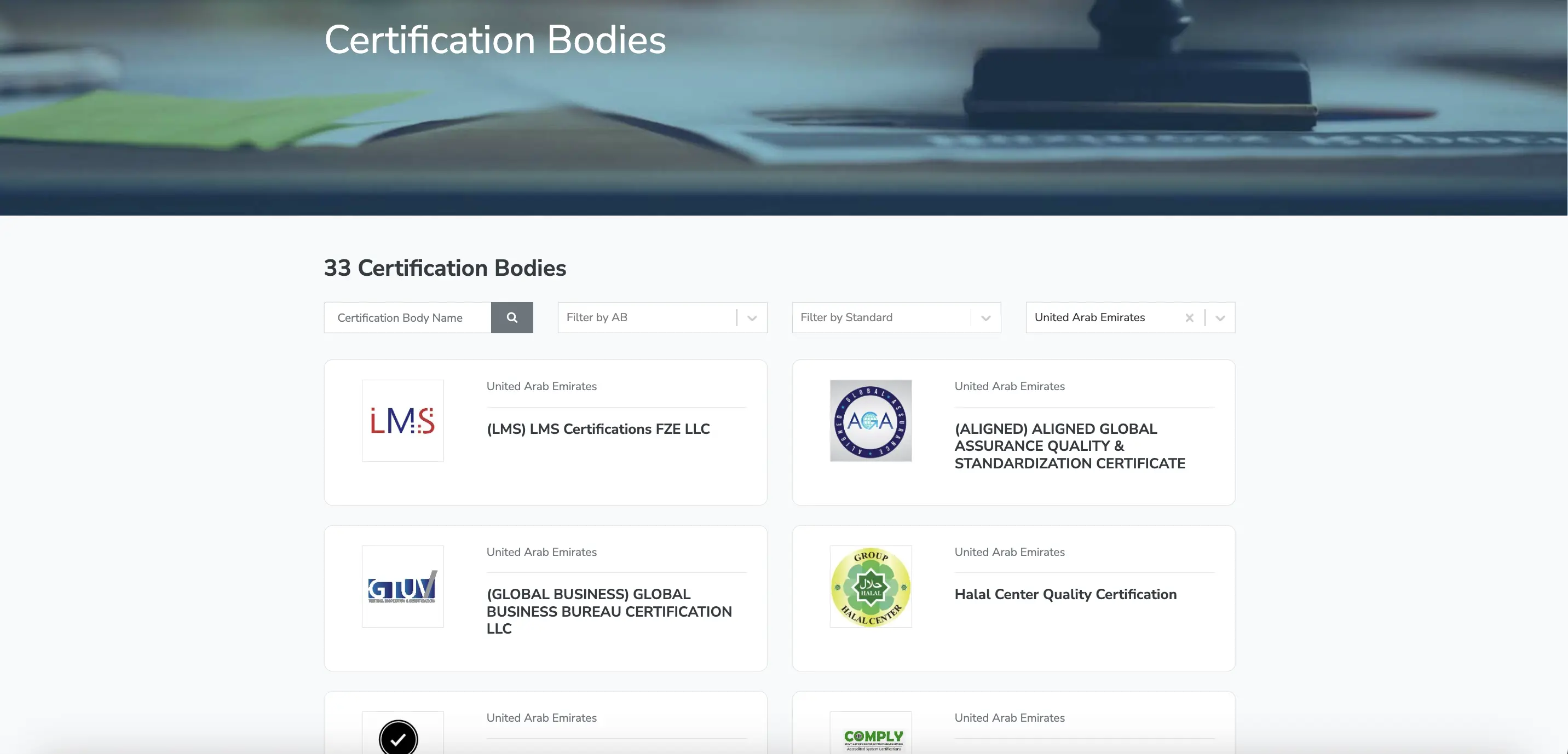Click United Arab Emirates label above Comply logo card
The image size is (1568, 754).
[x=1009, y=718]
